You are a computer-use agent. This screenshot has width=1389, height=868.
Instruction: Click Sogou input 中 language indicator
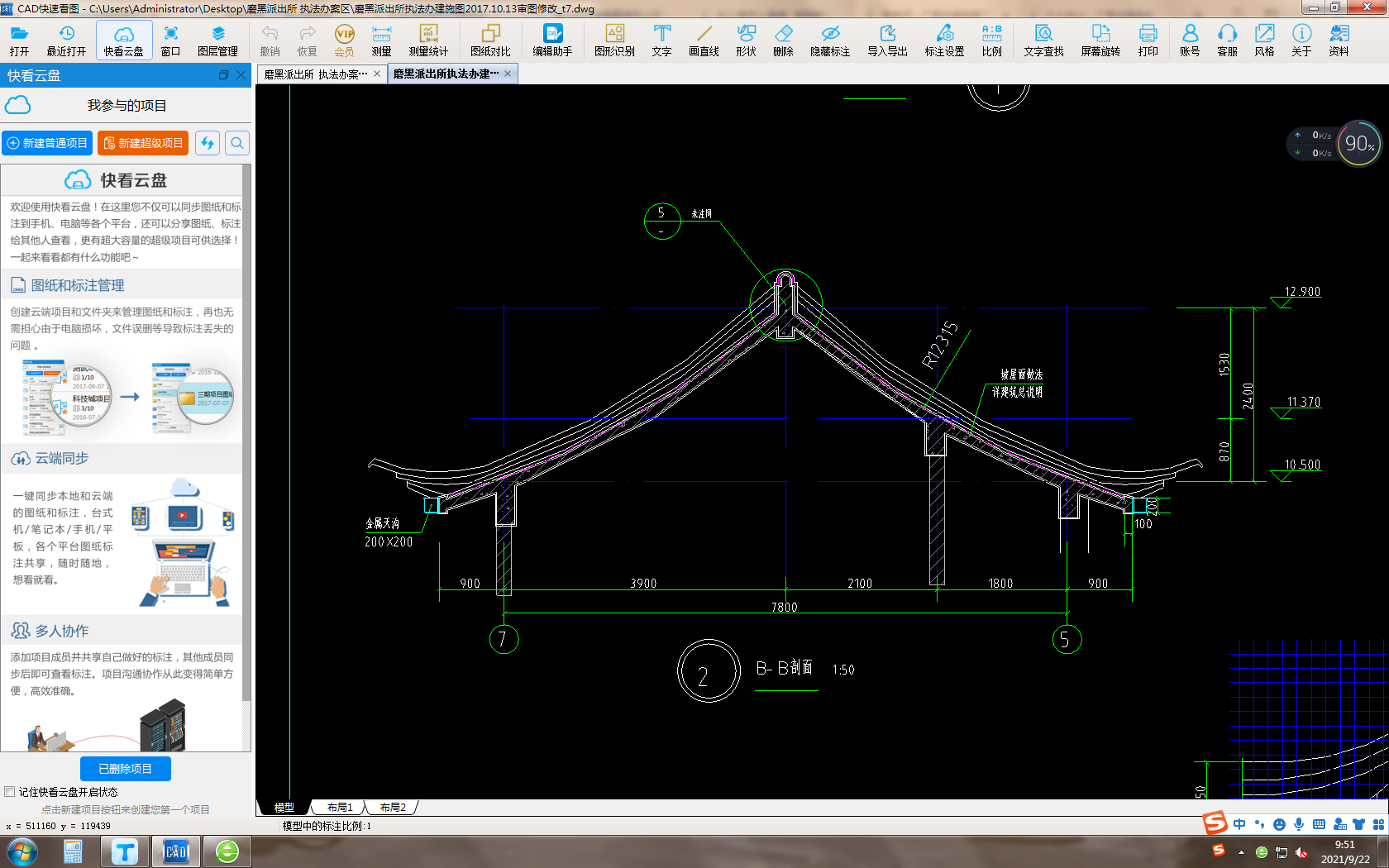1239,824
